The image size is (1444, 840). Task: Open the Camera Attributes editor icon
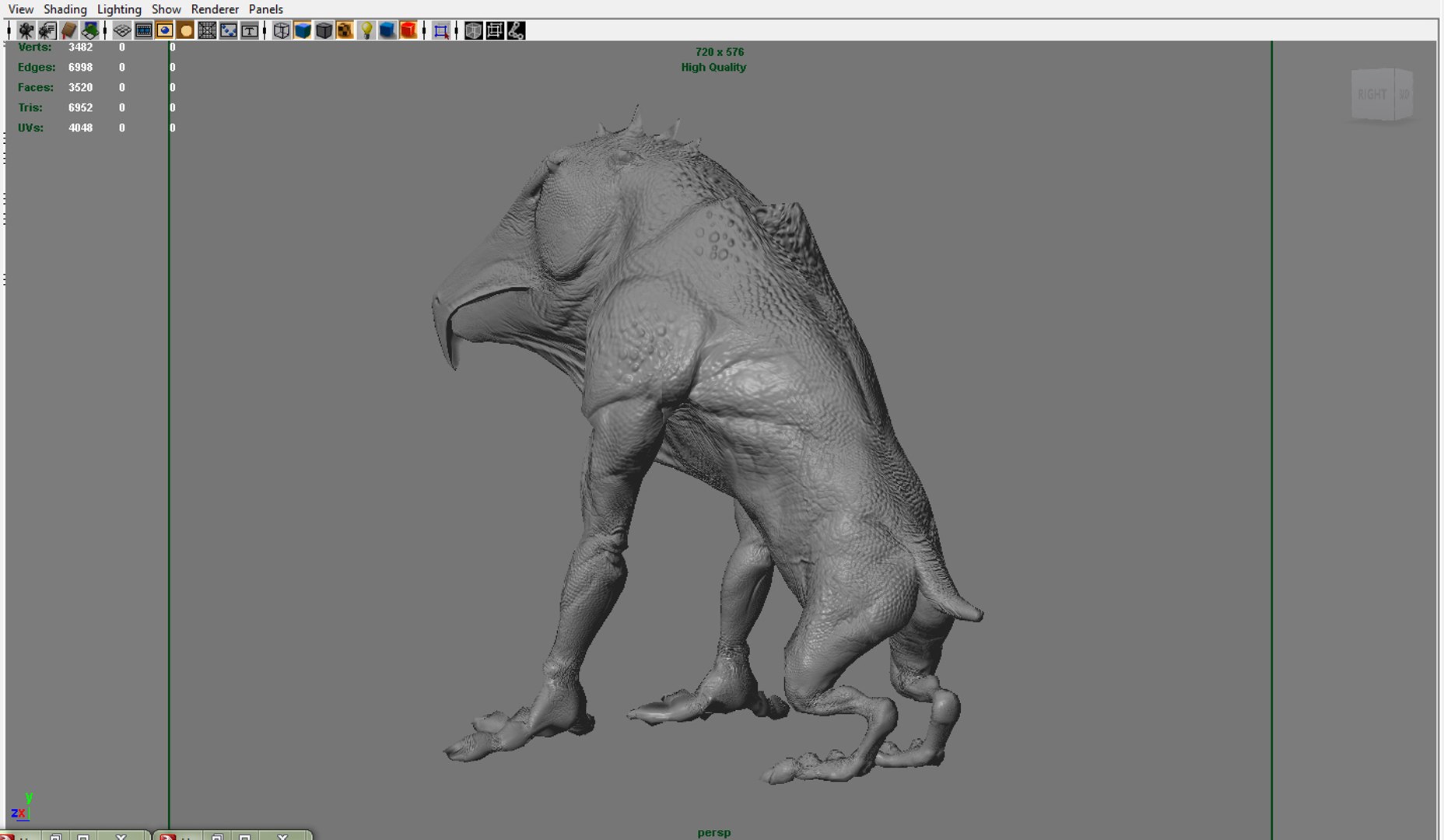point(47,30)
